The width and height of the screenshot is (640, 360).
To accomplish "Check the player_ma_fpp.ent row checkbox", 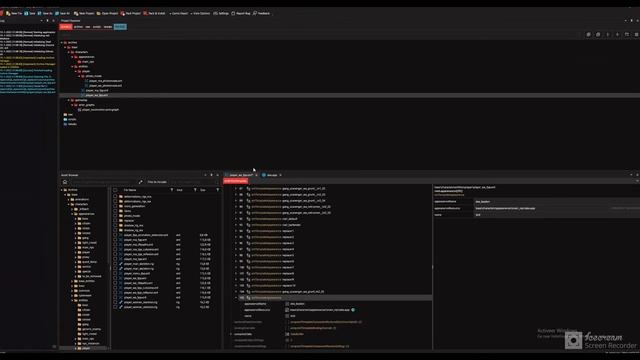I will 115,240.
